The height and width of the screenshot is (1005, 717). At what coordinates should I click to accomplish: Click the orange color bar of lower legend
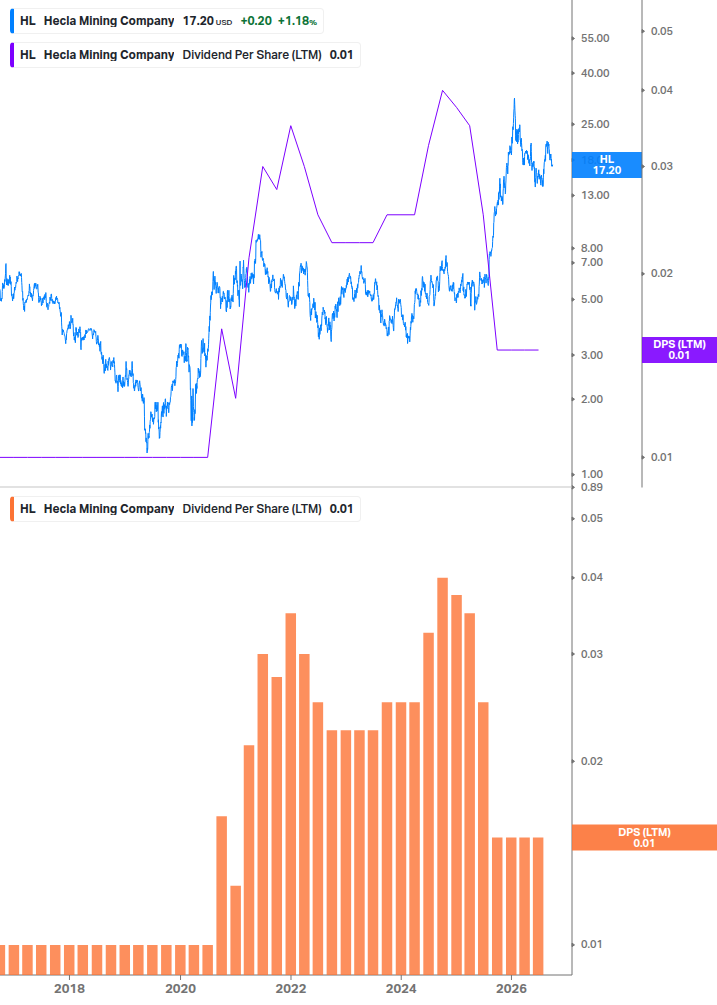(x=12, y=509)
